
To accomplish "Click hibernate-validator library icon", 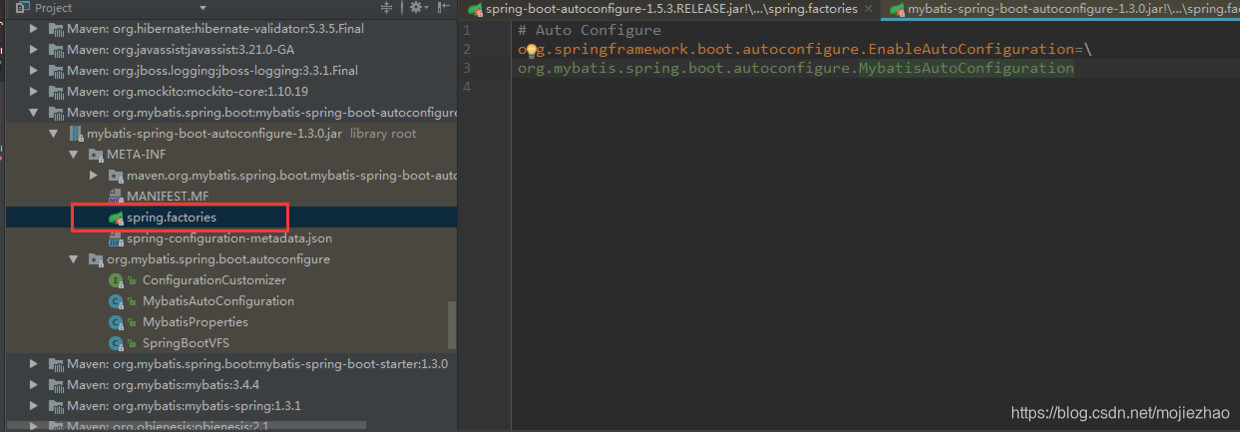I will coord(56,28).
